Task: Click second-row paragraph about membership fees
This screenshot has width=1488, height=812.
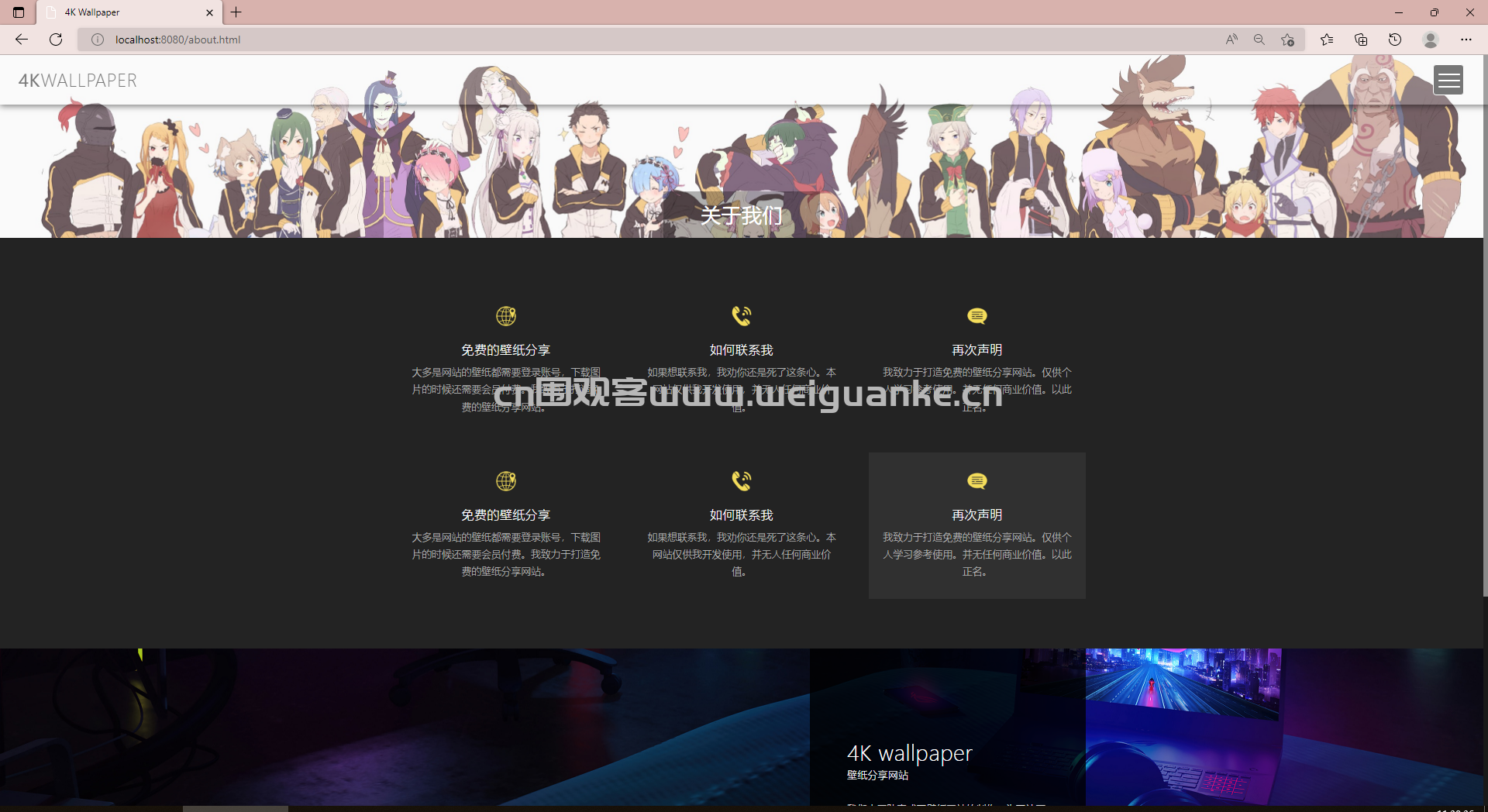Action: (506, 555)
